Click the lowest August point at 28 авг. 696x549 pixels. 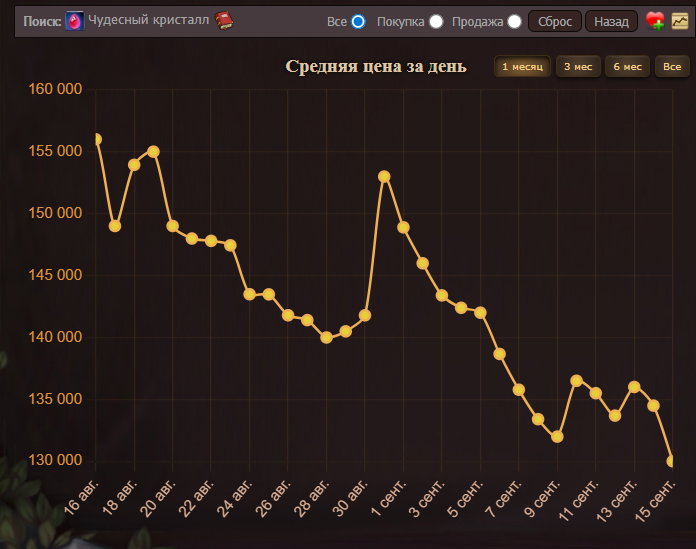[326, 338]
